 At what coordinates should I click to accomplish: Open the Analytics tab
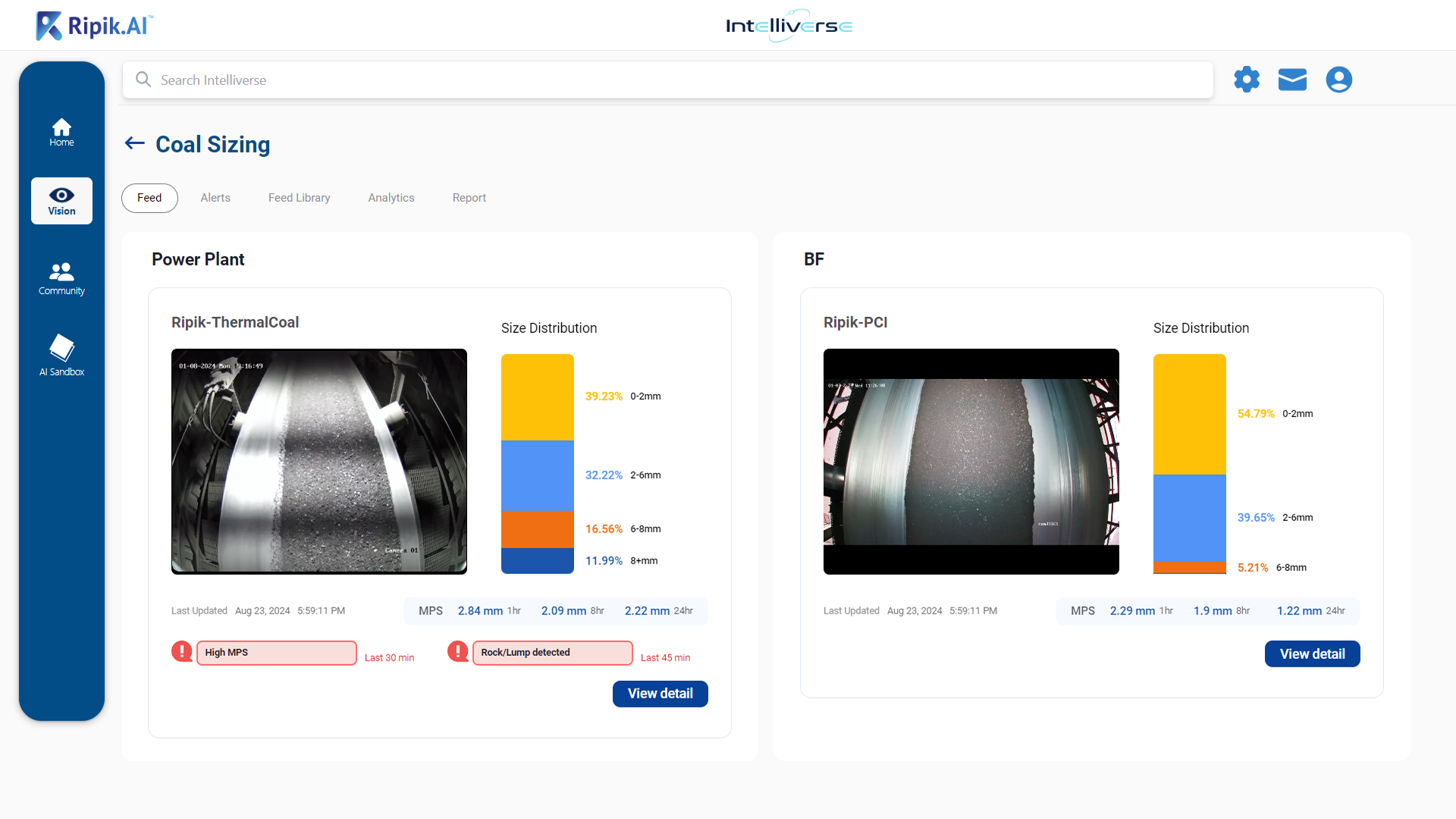(391, 197)
